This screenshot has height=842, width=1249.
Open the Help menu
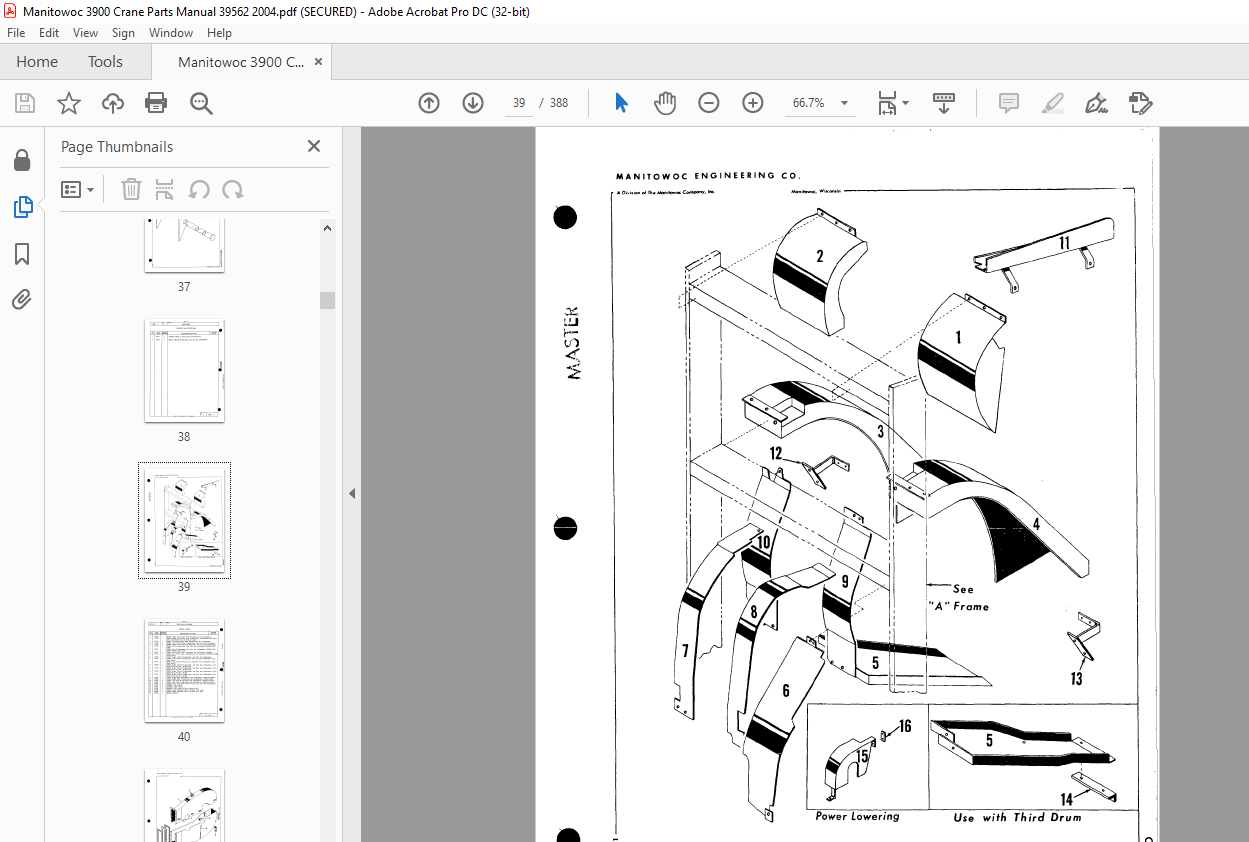(219, 33)
